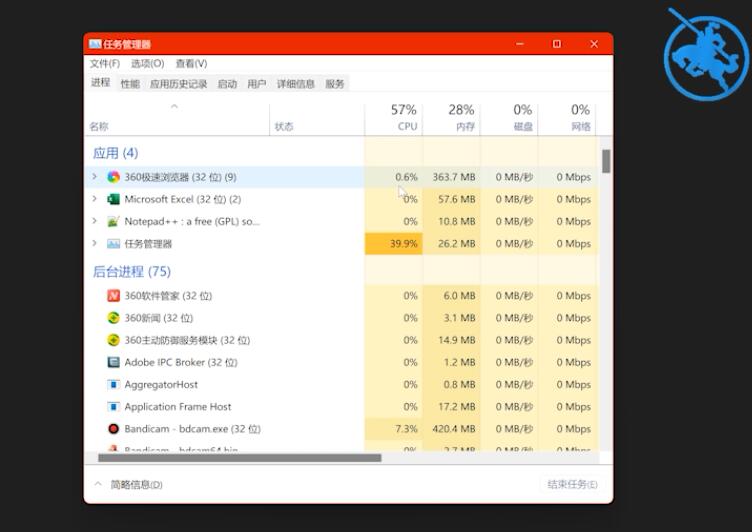This screenshot has width=752, height=532.
Task: Click the horizontal scrollbar thumb
Action: coord(240,458)
